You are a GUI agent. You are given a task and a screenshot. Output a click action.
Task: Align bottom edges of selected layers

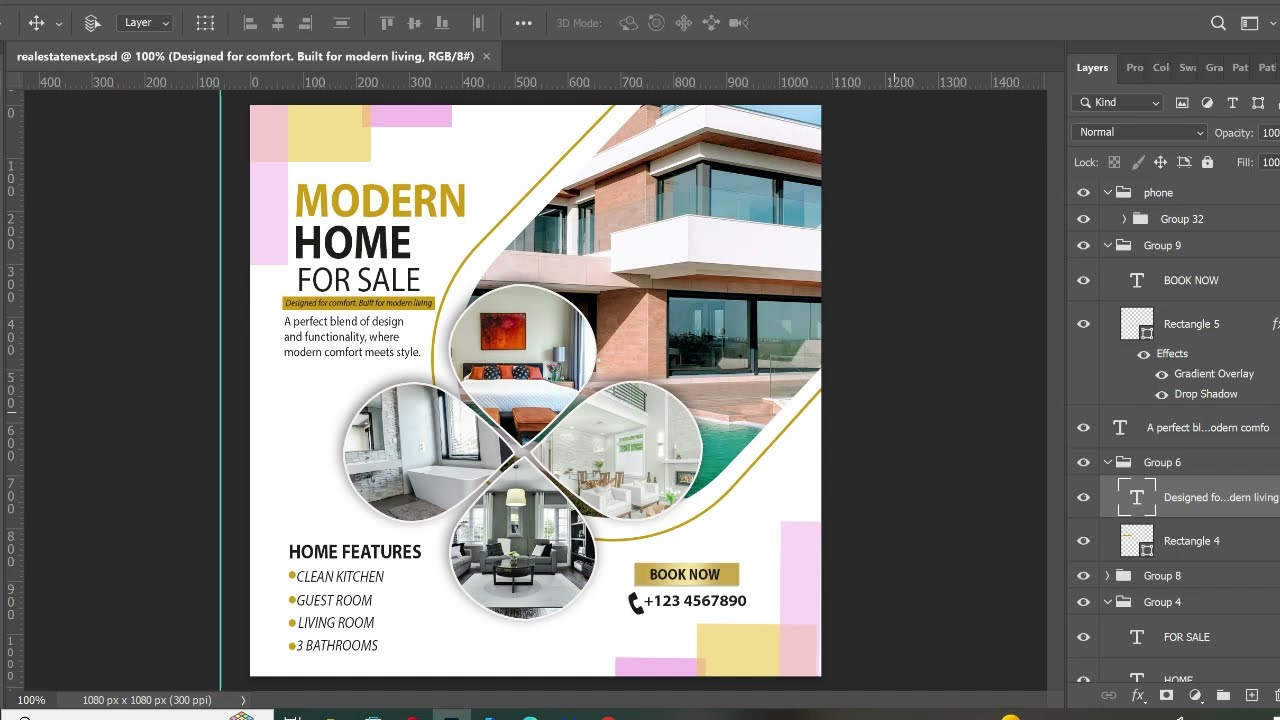pyautogui.click(x=440, y=22)
